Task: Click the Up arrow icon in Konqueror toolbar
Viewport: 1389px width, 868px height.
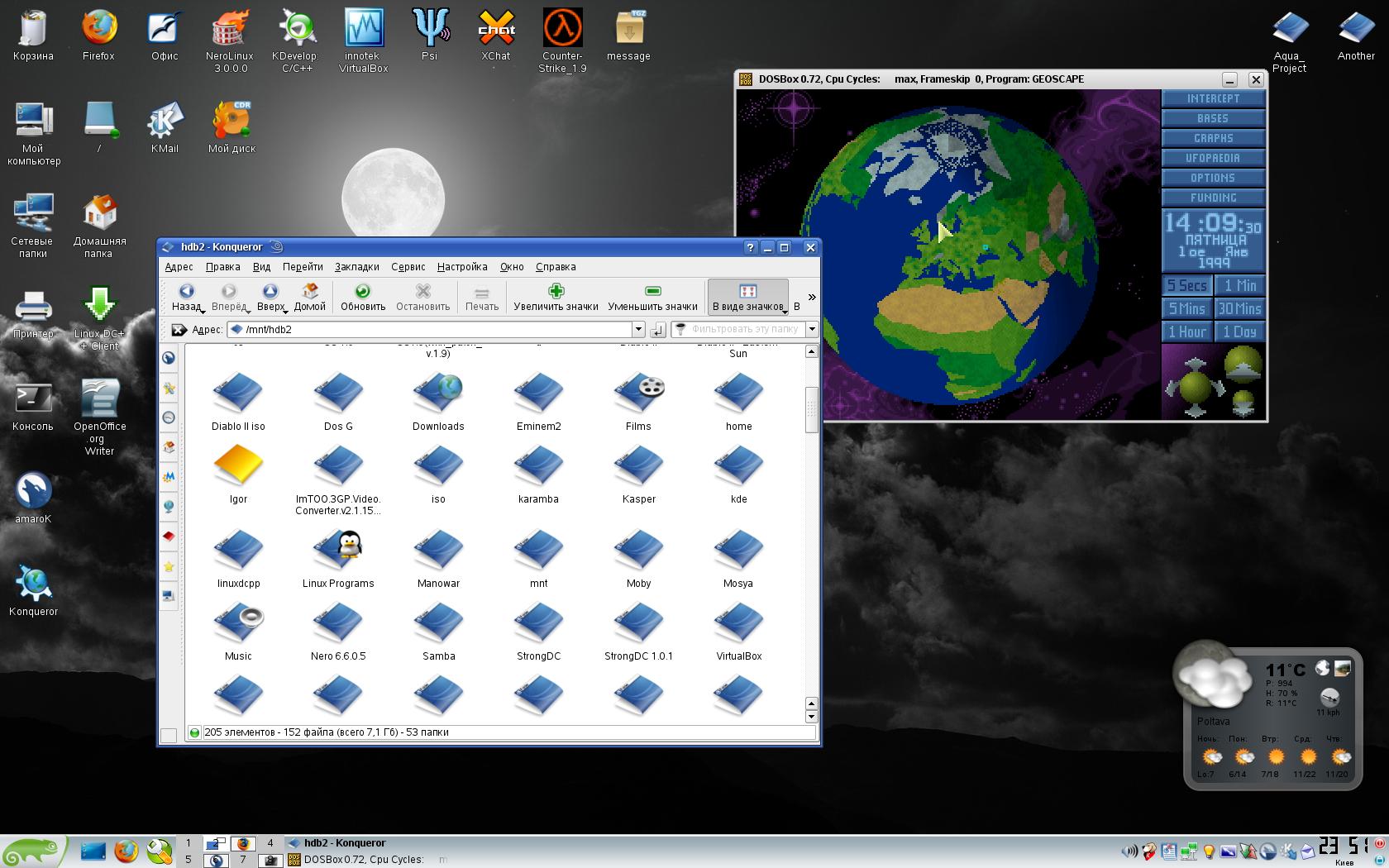Action: [270, 291]
